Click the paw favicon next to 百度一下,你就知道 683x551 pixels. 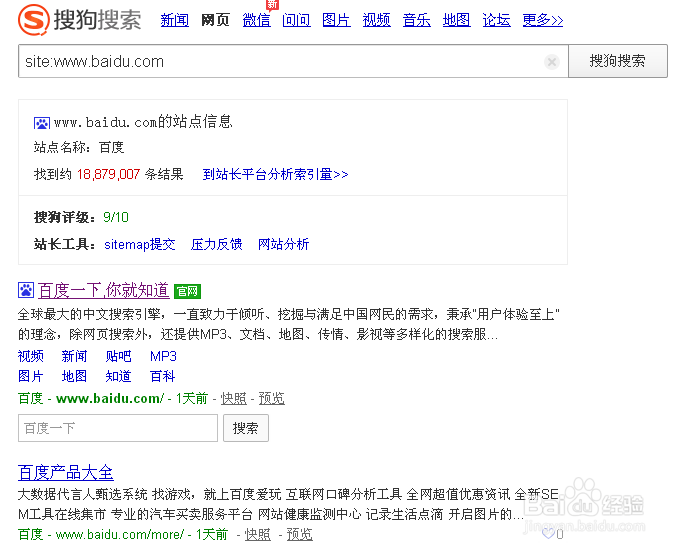[26, 290]
